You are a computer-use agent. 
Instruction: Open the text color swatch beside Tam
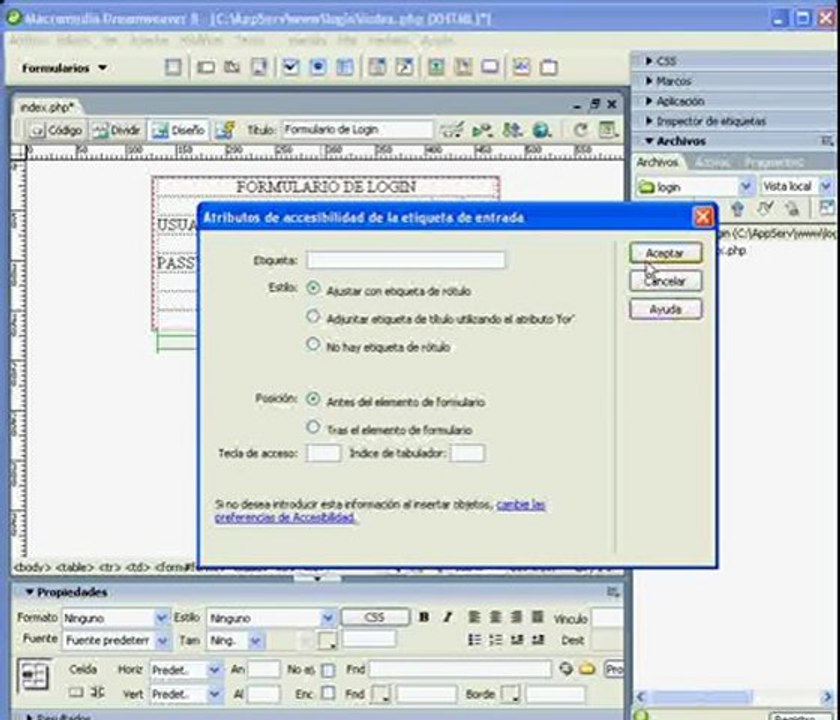[327, 640]
